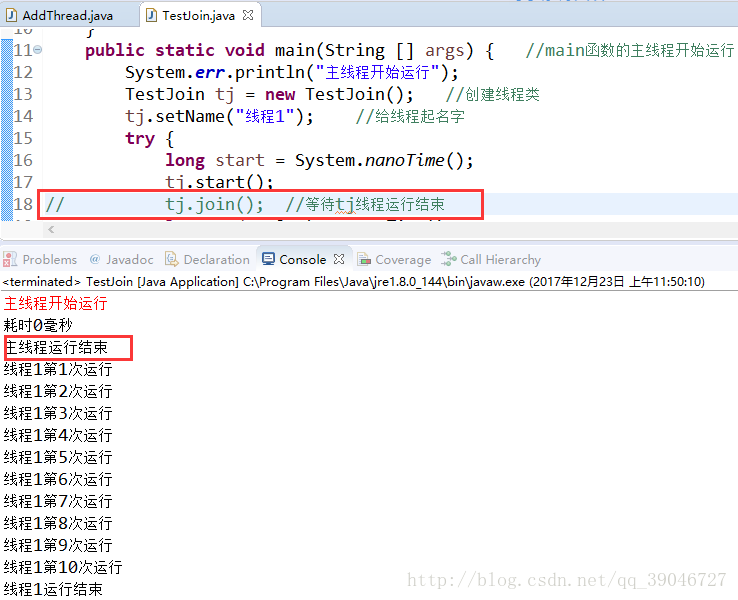This screenshot has height=600, width=738.
Task: Click the Javadoc @ icon
Action: (95, 259)
